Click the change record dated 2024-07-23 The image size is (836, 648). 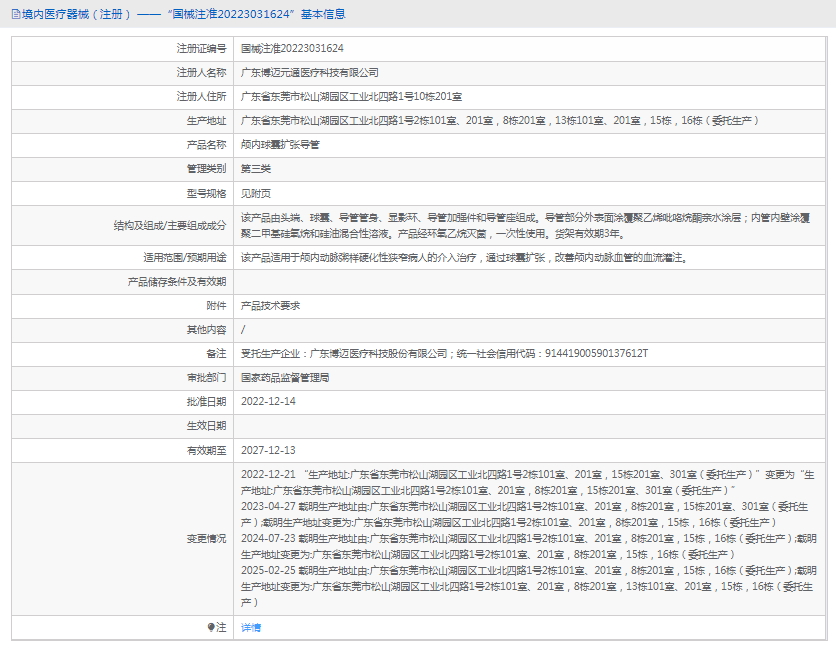point(528,546)
